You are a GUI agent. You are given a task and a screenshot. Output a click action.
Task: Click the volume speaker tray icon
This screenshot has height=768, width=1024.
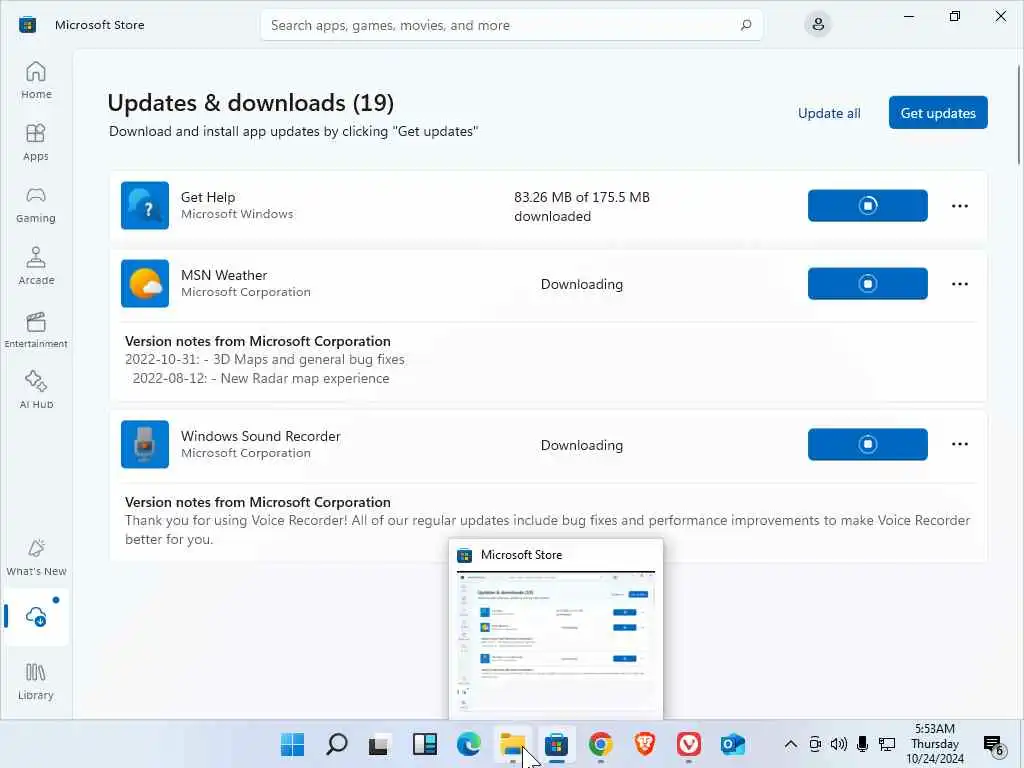coord(839,744)
